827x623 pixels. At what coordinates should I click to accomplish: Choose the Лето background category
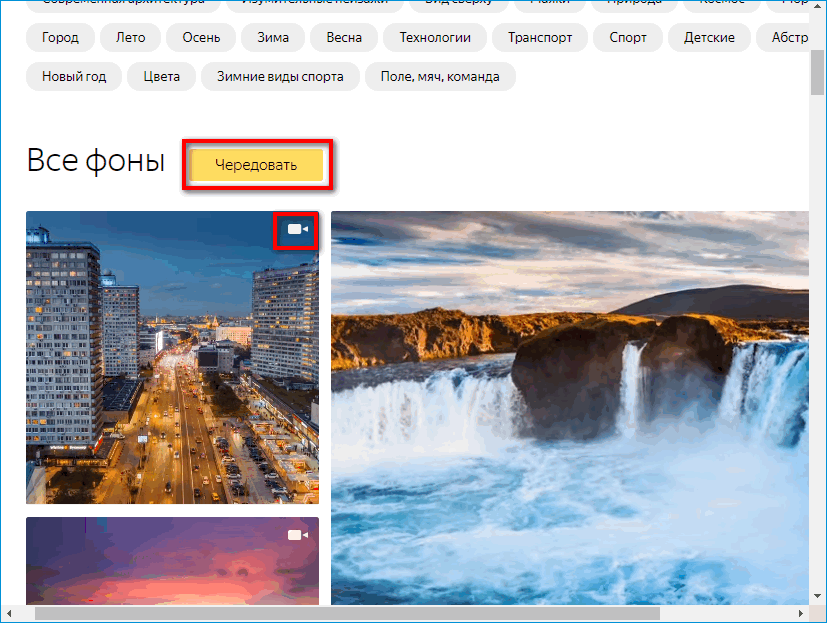point(130,37)
